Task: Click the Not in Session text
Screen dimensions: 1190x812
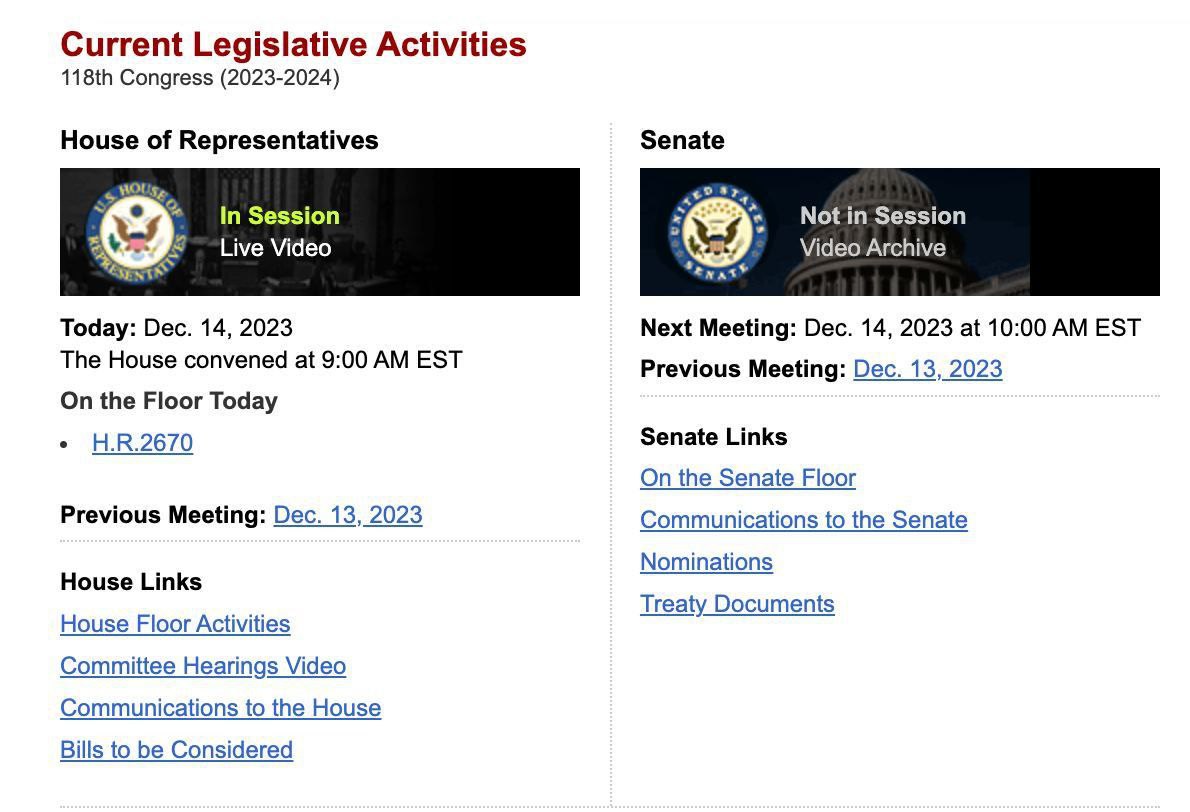Action: click(x=883, y=216)
